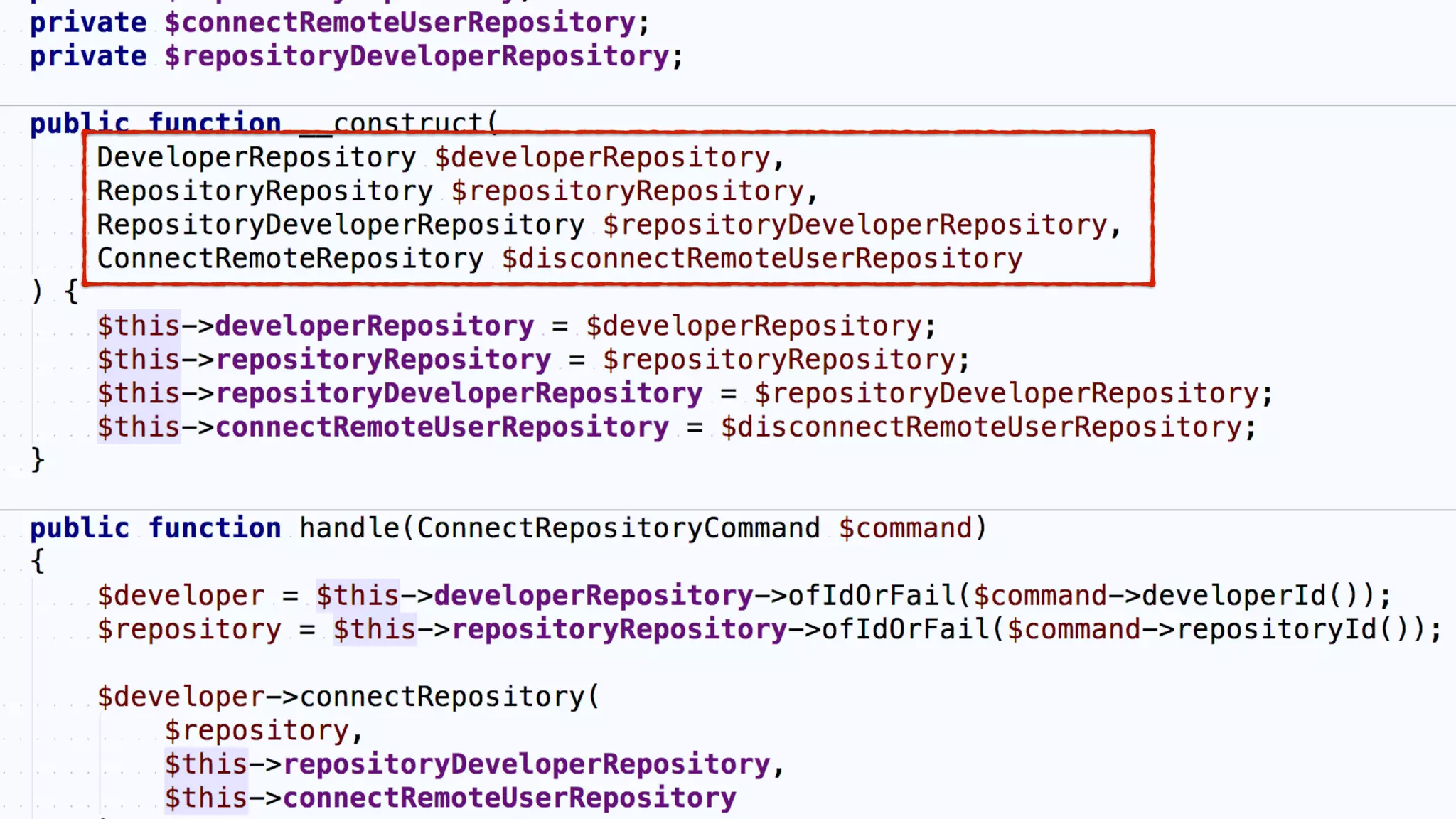Click RepositoryDeveloperRepository type hint in constructor parameters
This screenshot has height=819, width=1456.
(x=341, y=225)
